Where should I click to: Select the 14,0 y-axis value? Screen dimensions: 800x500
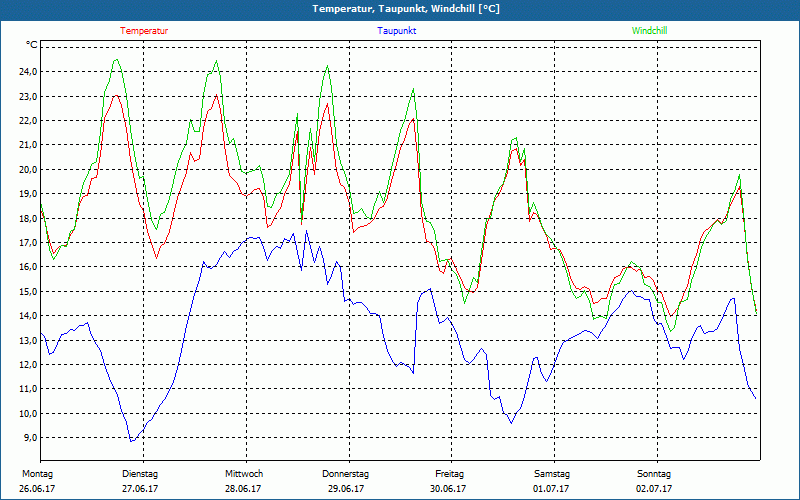point(28,316)
